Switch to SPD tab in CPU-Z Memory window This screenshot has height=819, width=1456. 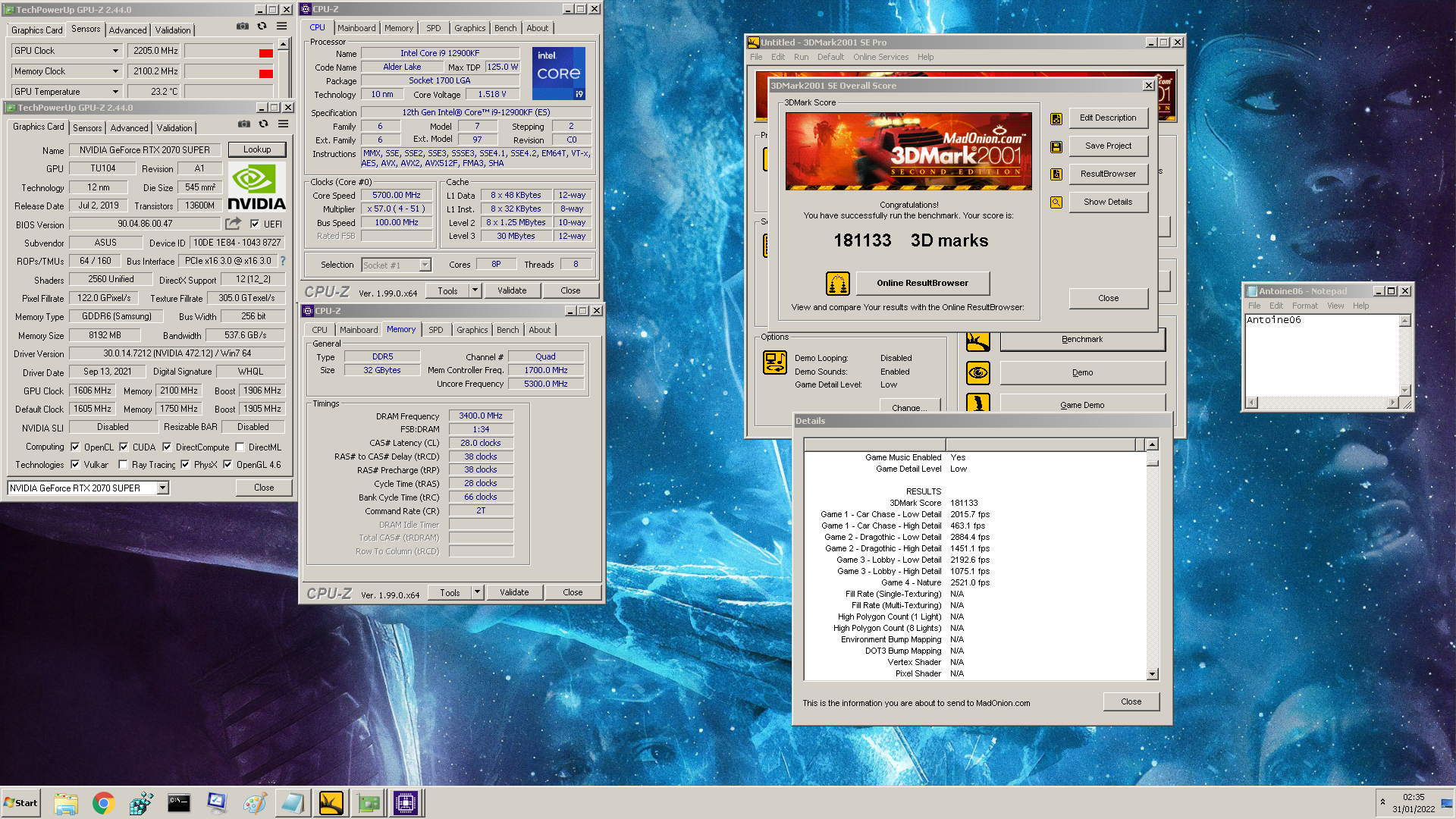(435, 330)
